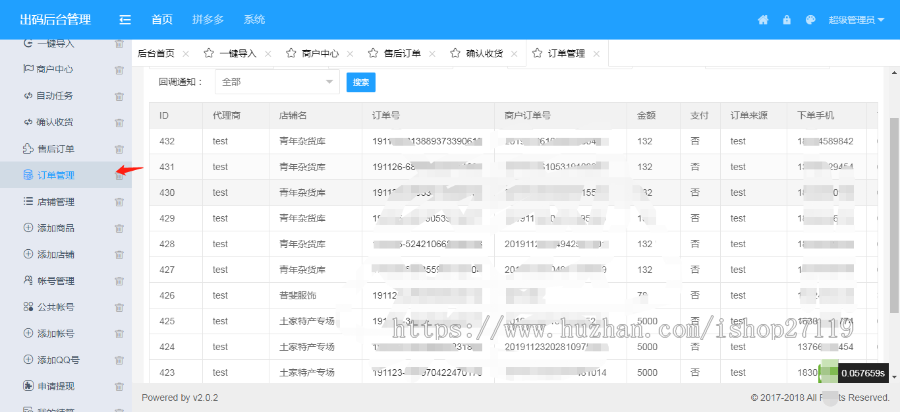Open 订单管理 in the sidebar menu
The image size is (900, 412).
pos(56,176)
